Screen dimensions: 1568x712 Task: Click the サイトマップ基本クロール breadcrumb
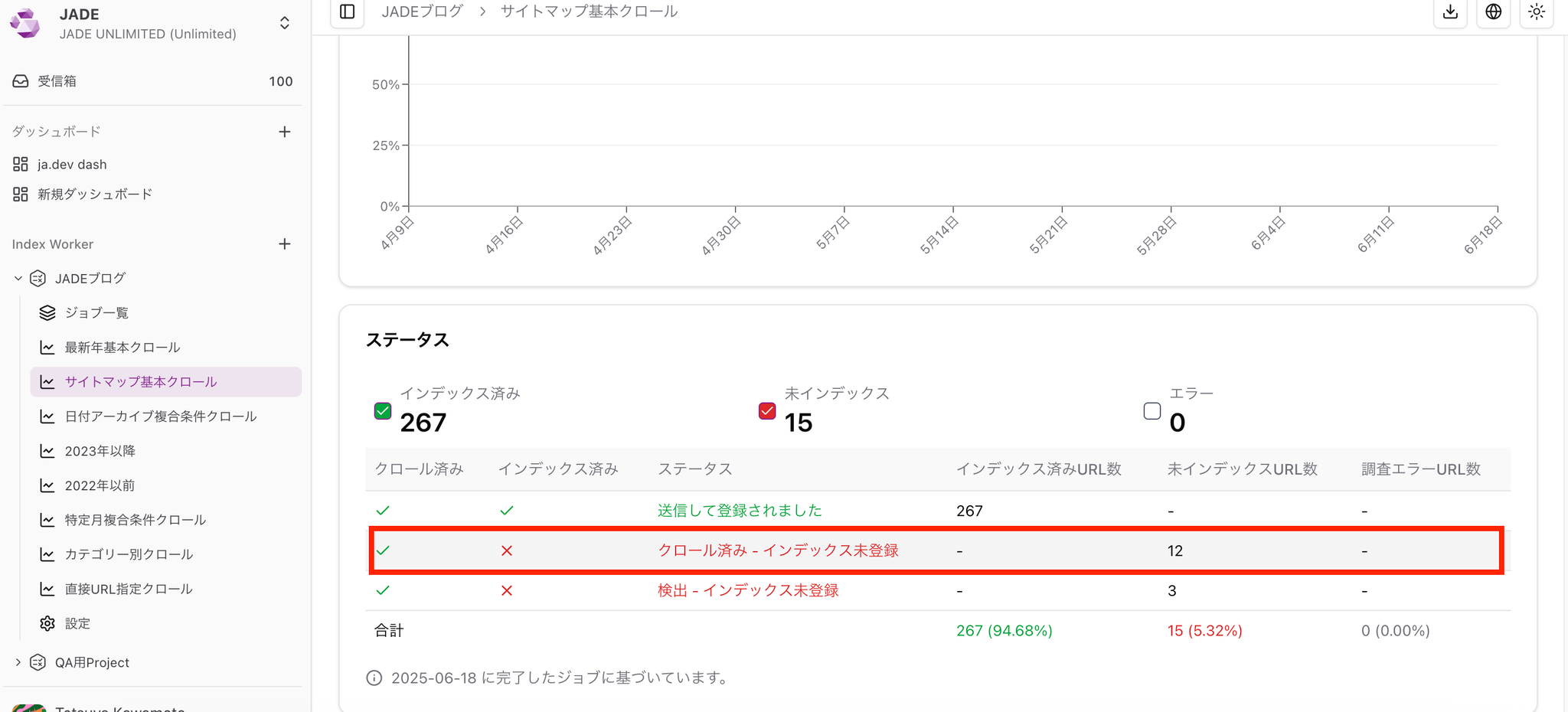click(x=589, y=11)
